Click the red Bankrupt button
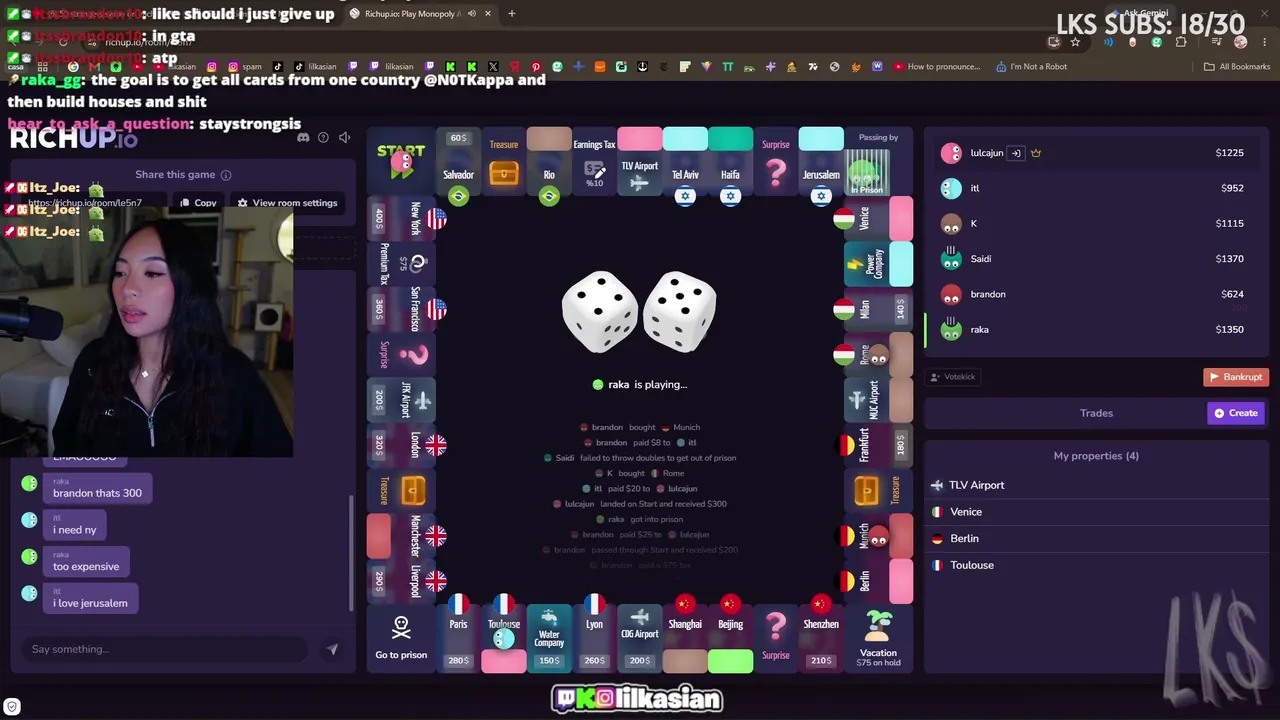This screenshot has width=1280, height=720. coord(1236,377)
